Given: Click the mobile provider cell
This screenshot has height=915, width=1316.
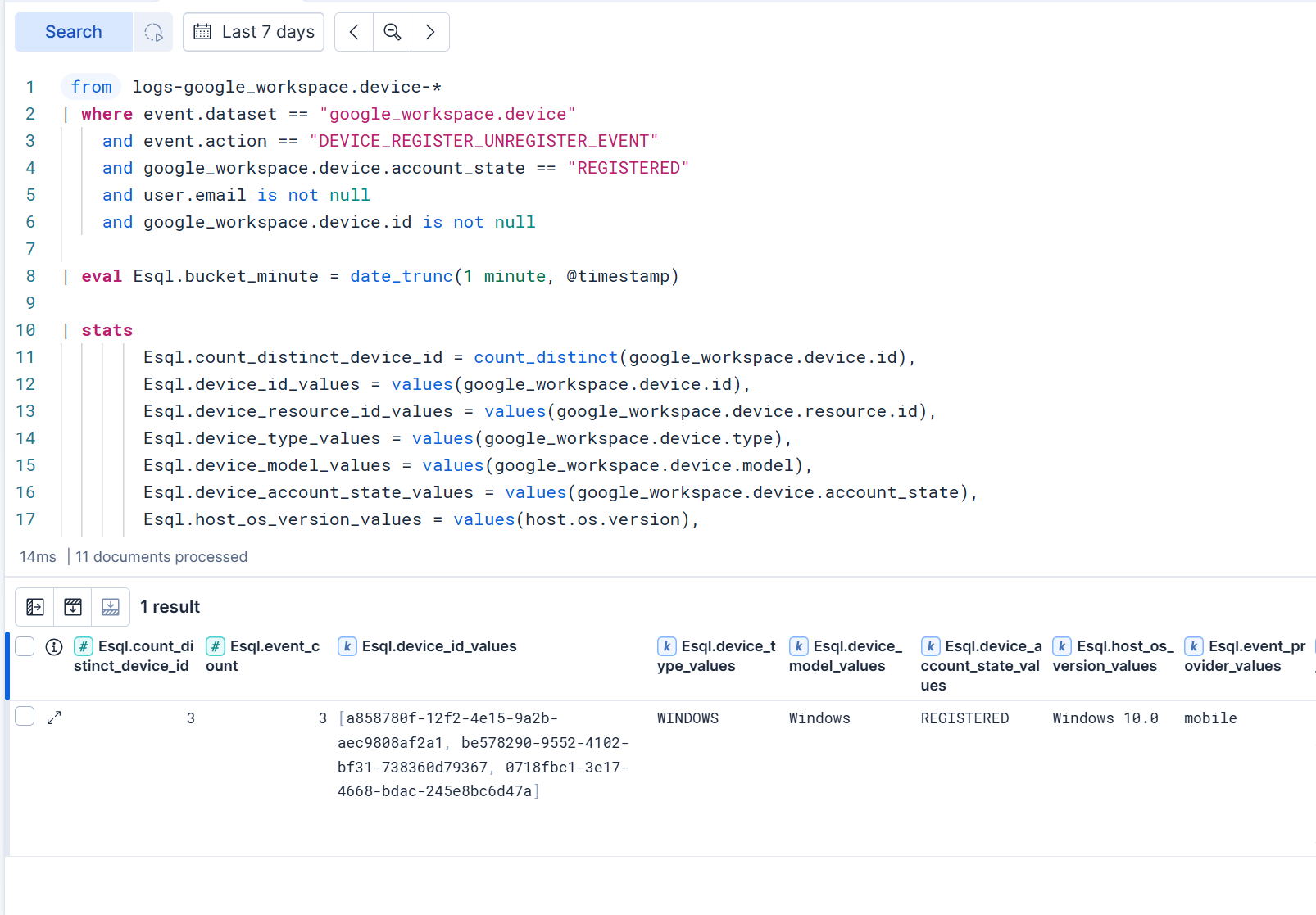Looking at the screenshot, I should coord(1210,718).
